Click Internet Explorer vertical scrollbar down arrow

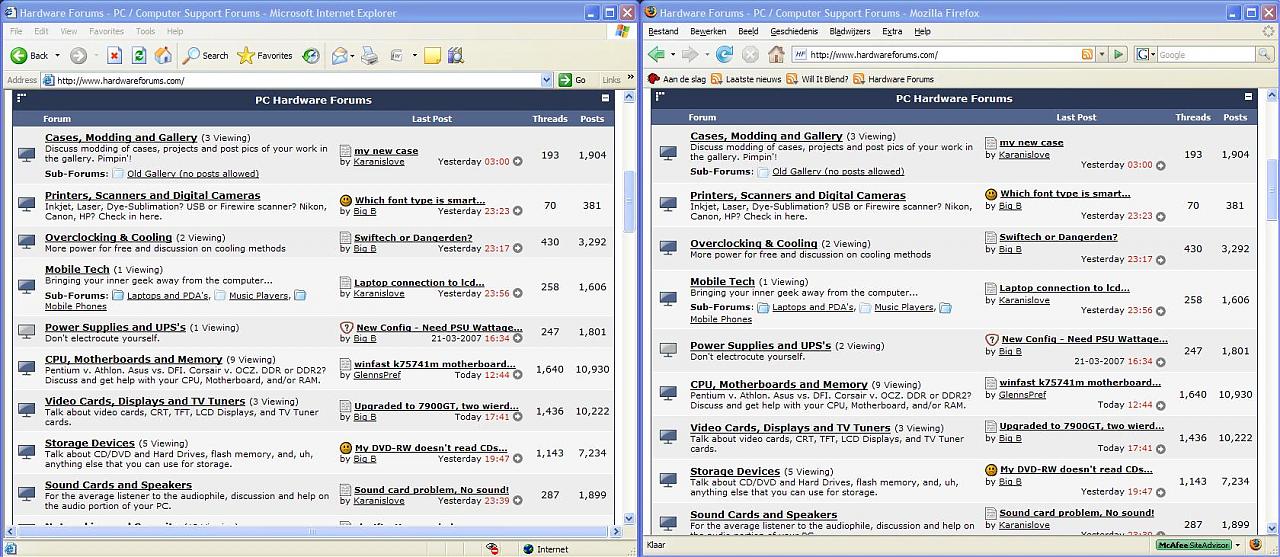click(629, 518)
